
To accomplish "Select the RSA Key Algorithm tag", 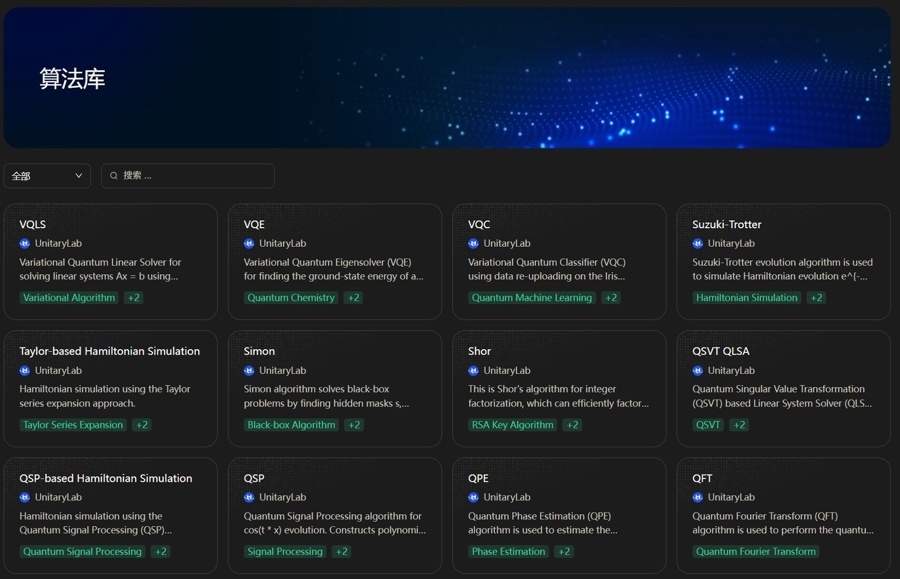I will (513, 425).
